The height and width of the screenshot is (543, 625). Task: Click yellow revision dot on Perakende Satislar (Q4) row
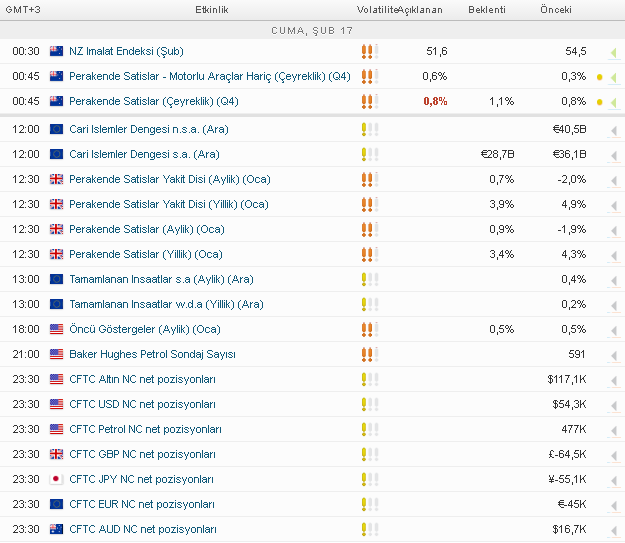point(599,102)
